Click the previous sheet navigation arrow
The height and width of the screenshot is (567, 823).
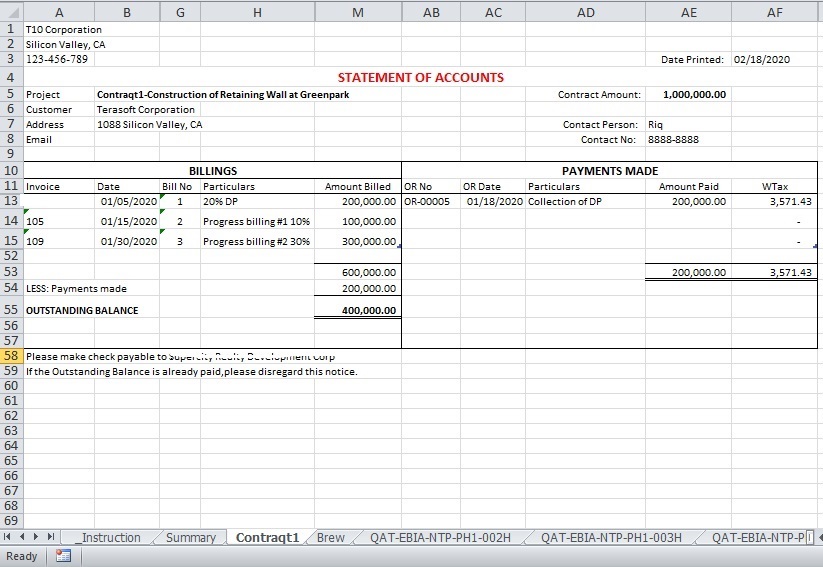(23, 537)
